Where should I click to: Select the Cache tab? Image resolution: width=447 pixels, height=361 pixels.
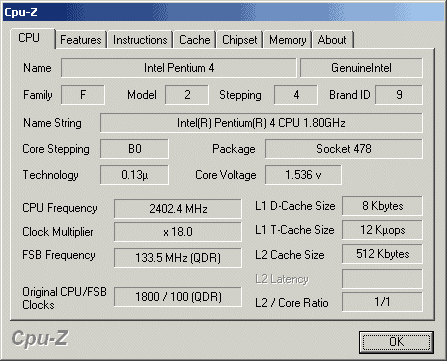click(x=195, y=40)
